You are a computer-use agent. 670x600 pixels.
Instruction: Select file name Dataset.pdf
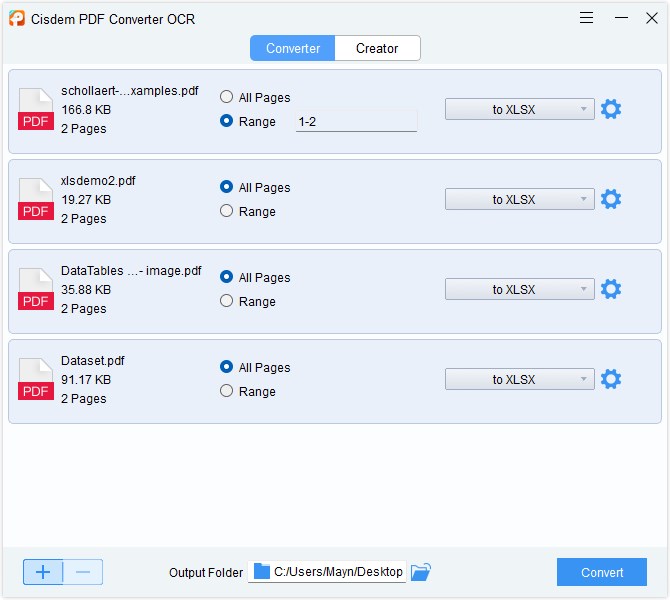(x=93, y=361)
